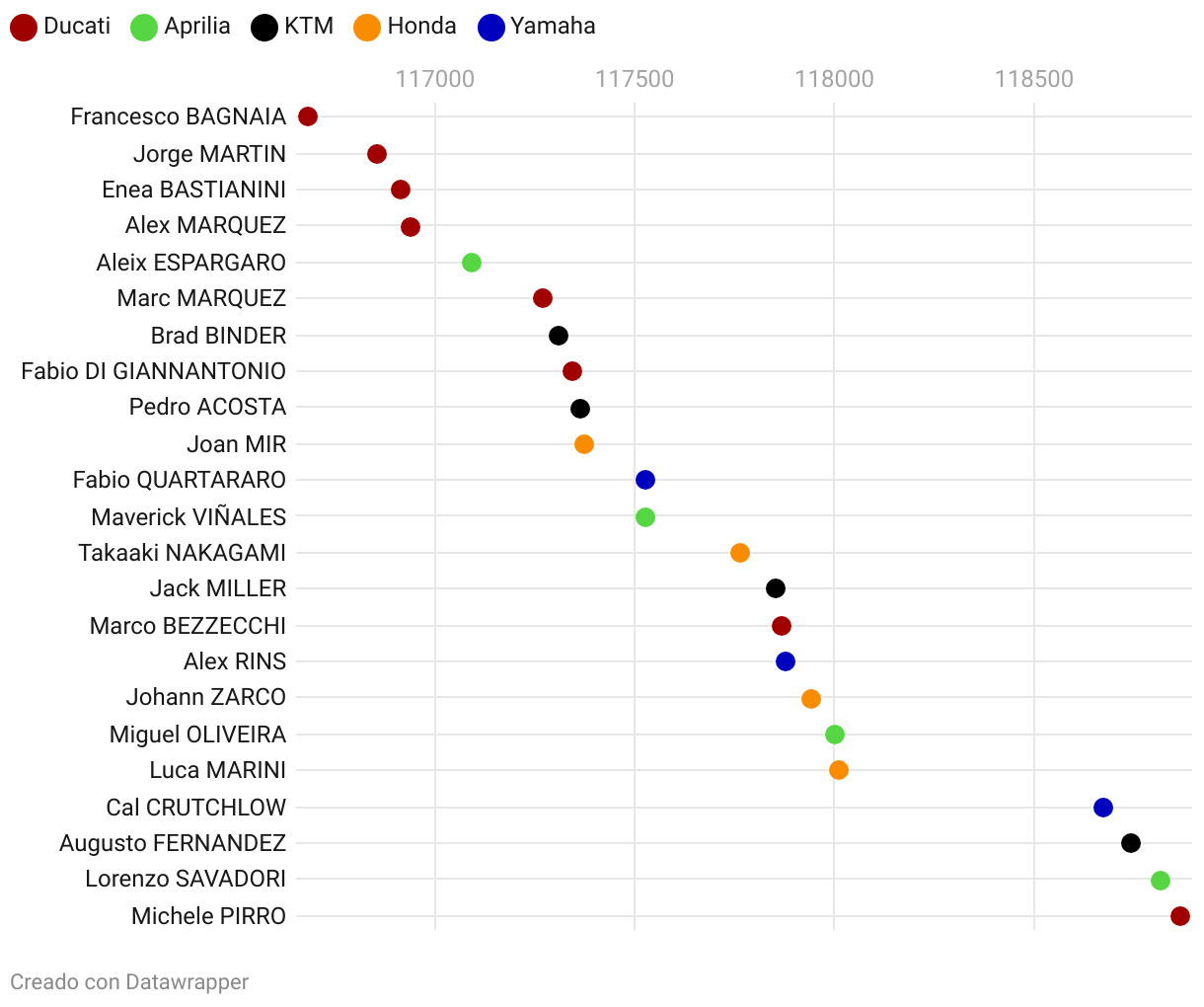Click Lorenzo SAVADORI's green data point
The image size is (1204, 1007).
click(x=1161, y=881)
